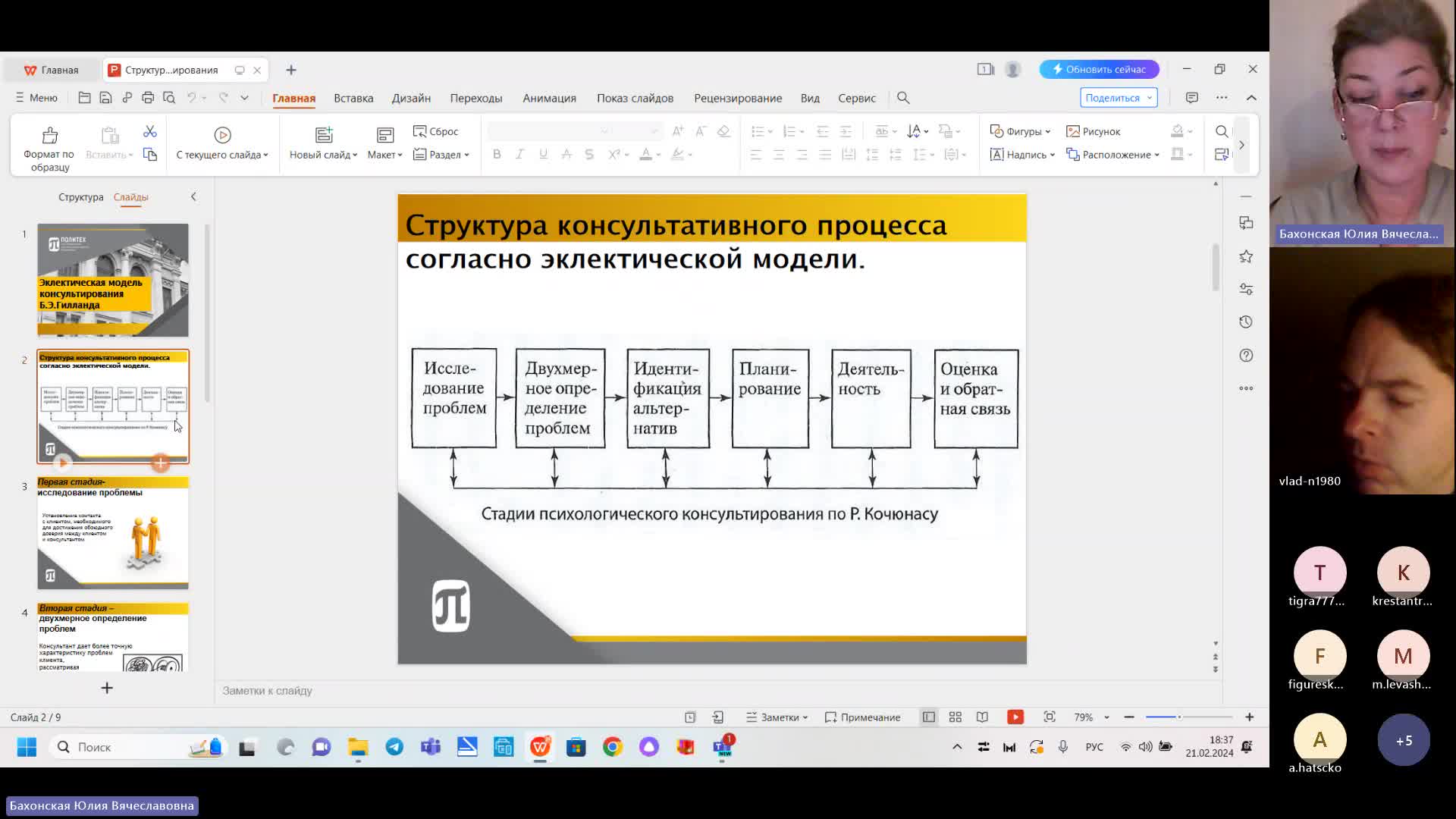Open Chrome from Windows taskbar
Viewport: 1456px width, 819px height.
point(613,747)
